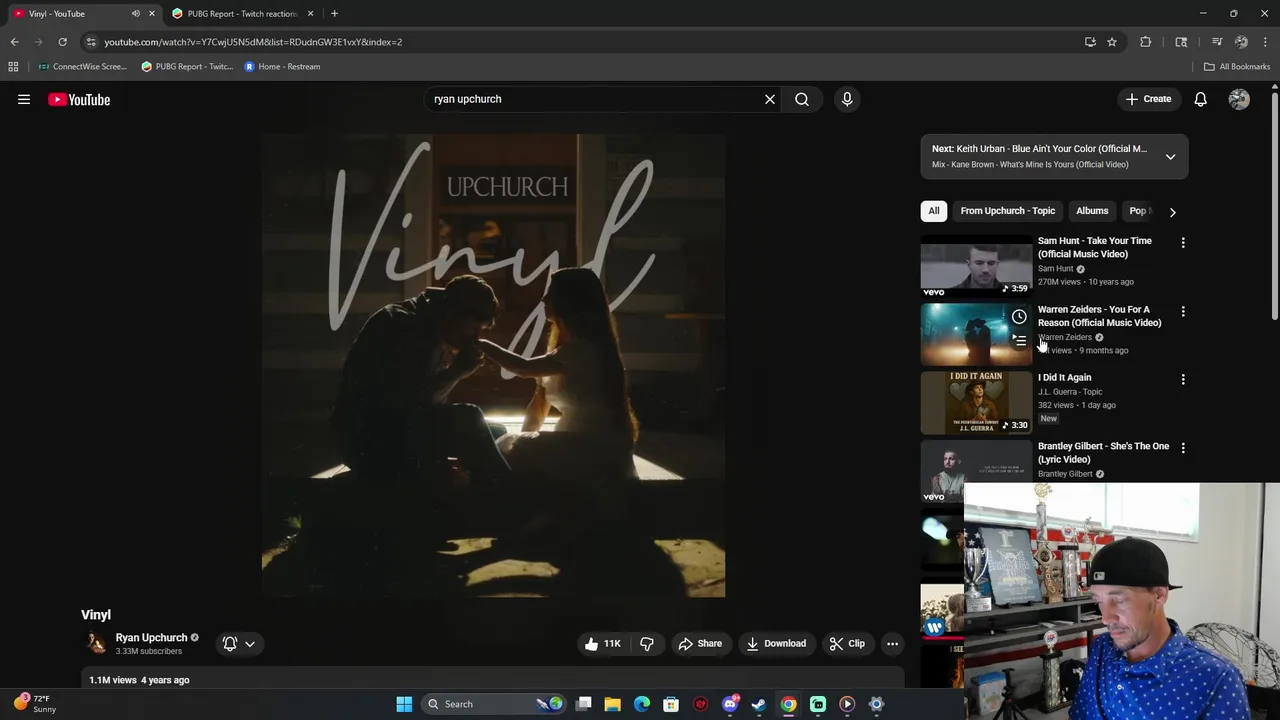
Task: Open the YouTube account avatar menu
Action: 1239,99
